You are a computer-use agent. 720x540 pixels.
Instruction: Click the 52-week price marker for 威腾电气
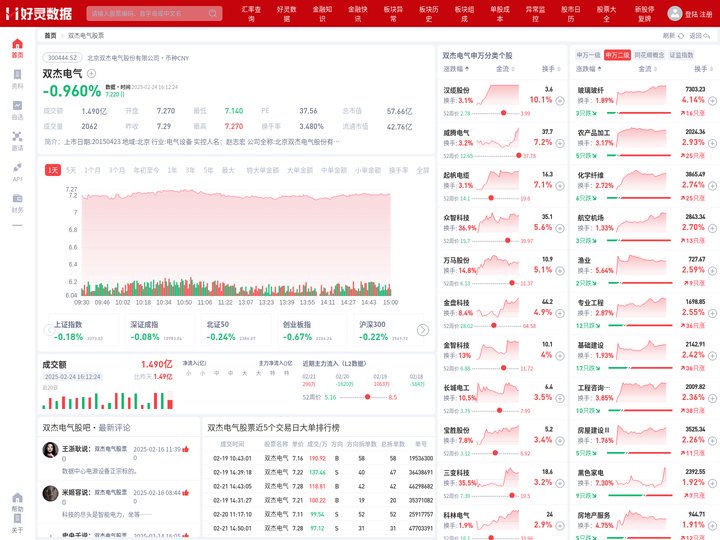[518, 156]
